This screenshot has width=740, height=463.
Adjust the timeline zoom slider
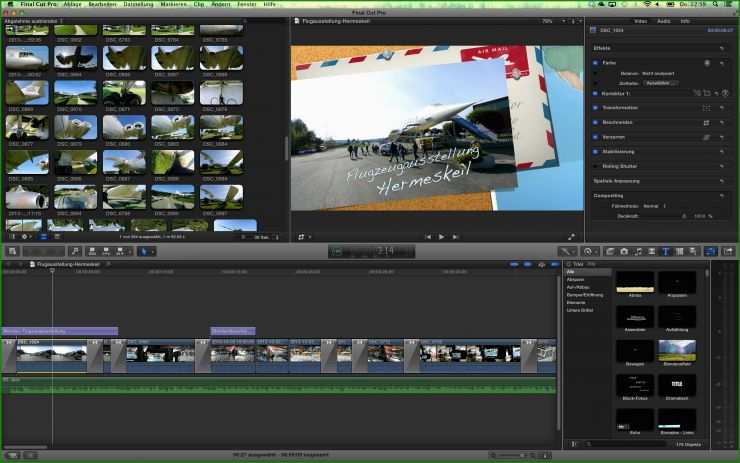coord(511,455)
